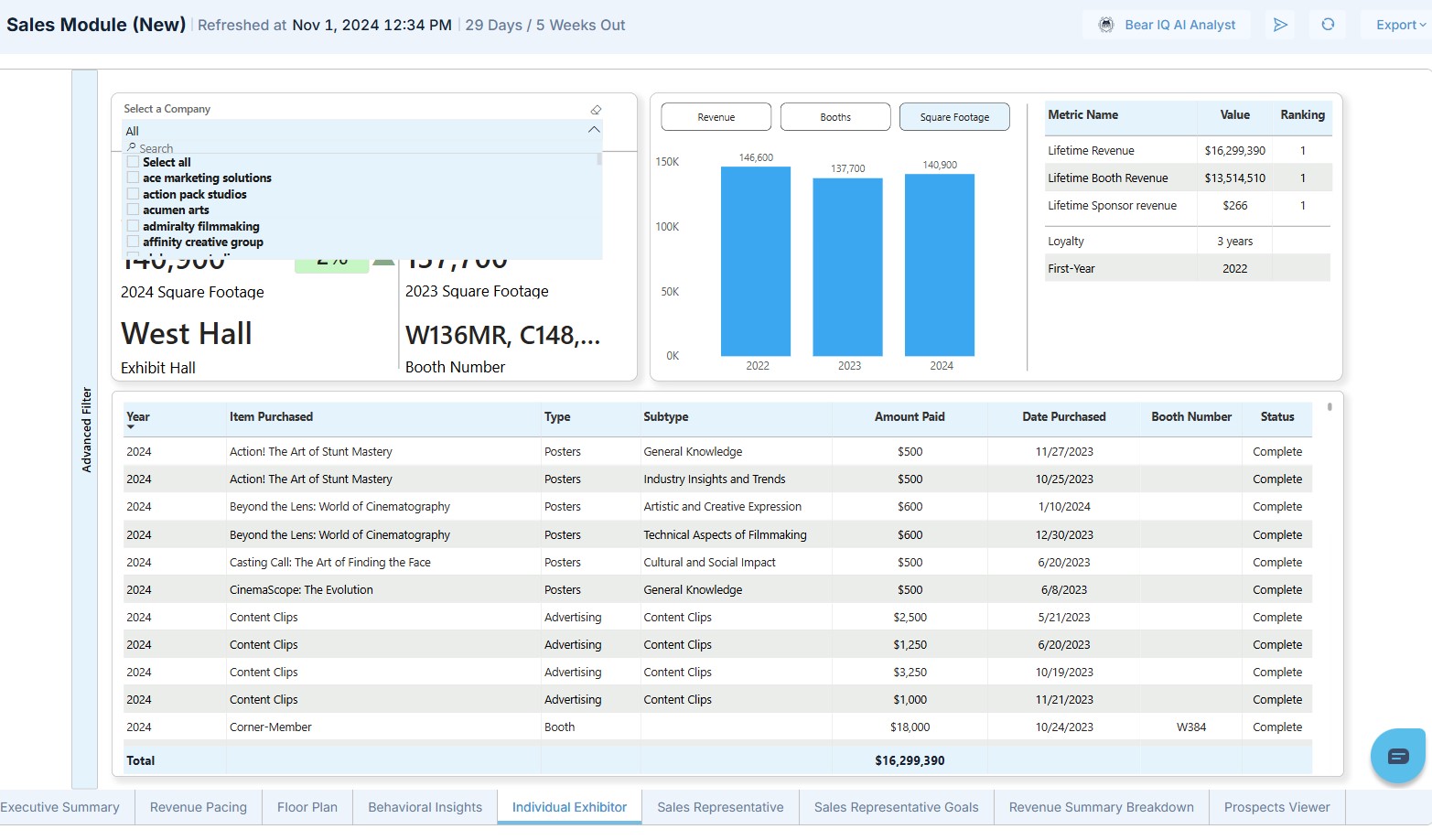1432x840 pixels.
Task: Sort by Amount Paid column header
Action: 910,417
